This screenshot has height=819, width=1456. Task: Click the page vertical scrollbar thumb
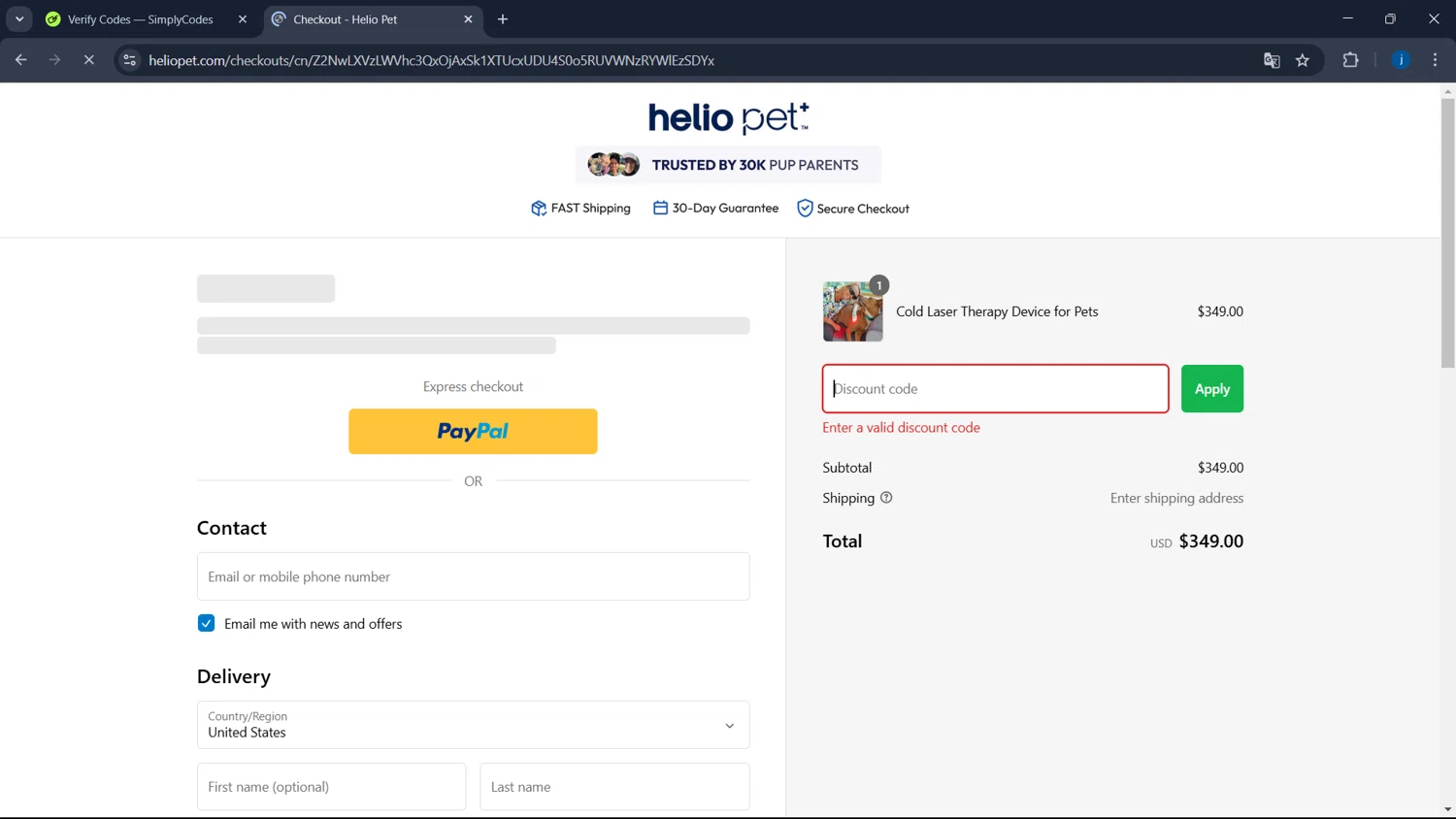[1447, 233]
